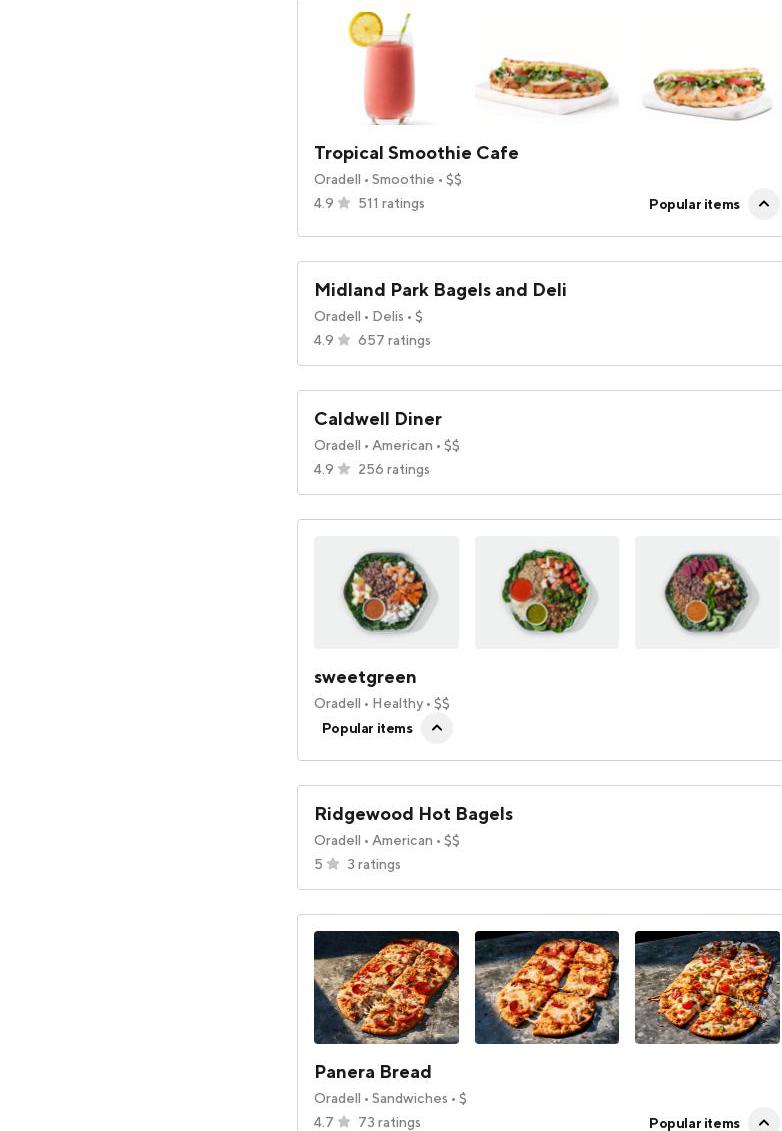Click the middle Panera flatbread pizza photo
782x1131 pixels.
click(546, 987)
